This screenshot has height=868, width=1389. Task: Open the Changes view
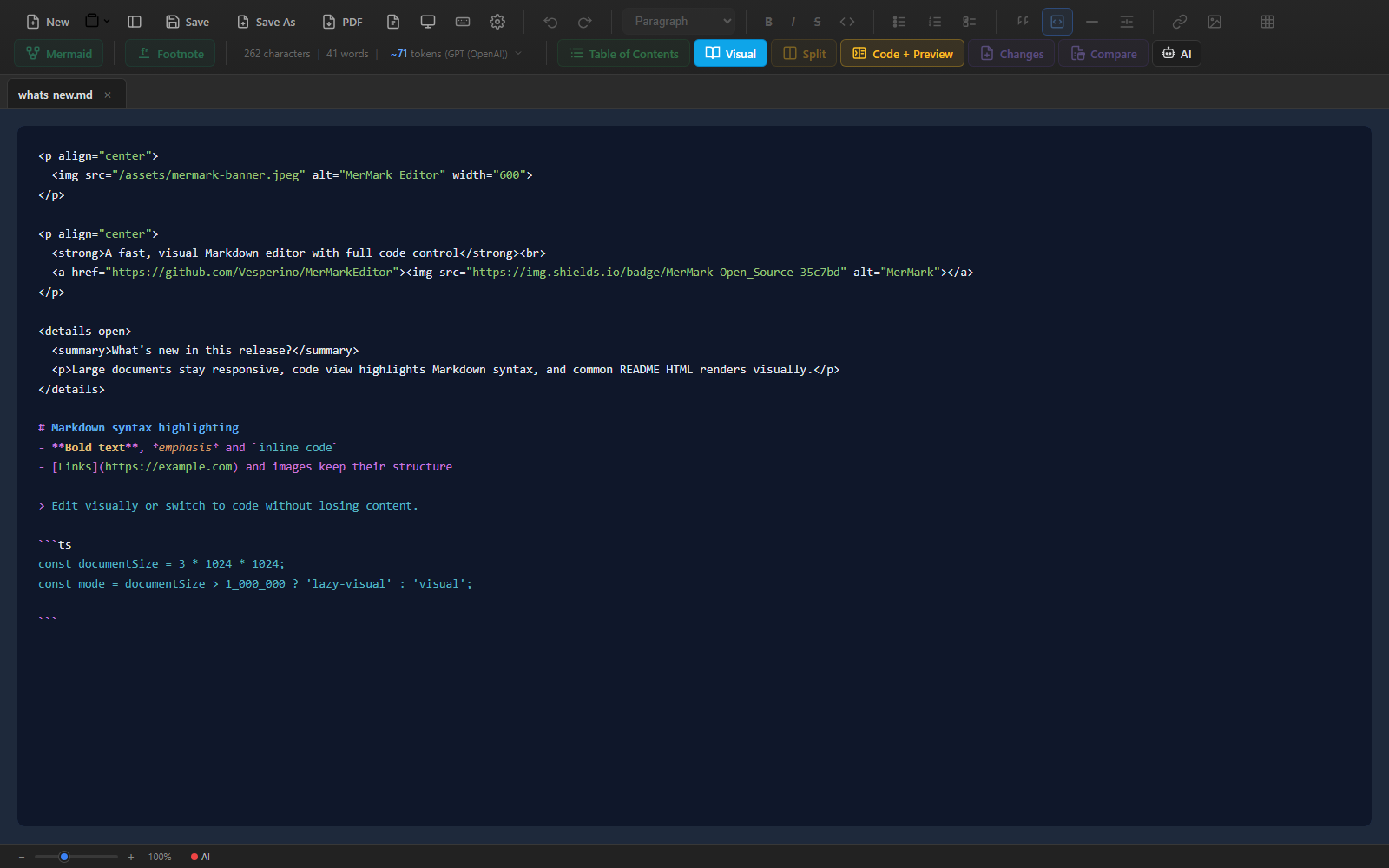[x=1011, y=54]
